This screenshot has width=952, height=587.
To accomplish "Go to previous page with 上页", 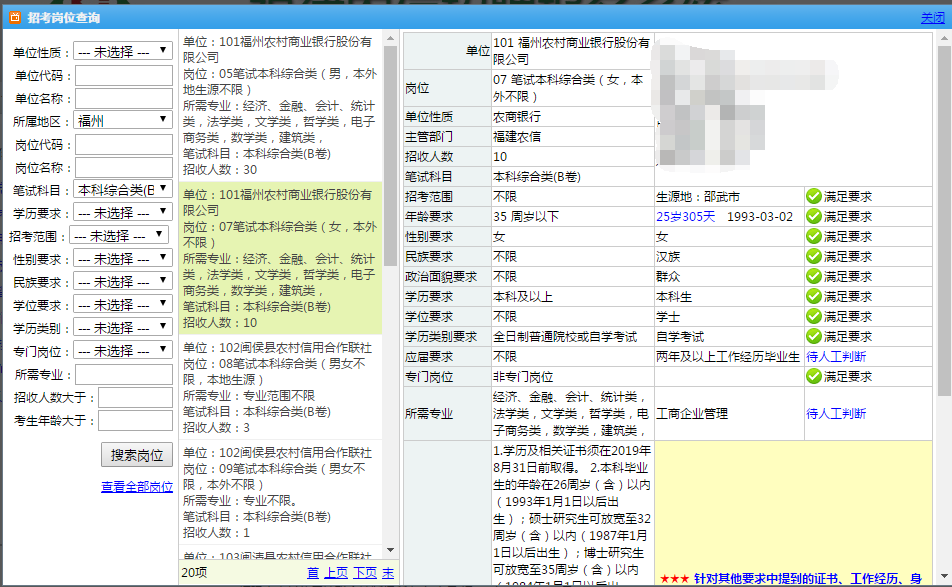I will point(336,572).
